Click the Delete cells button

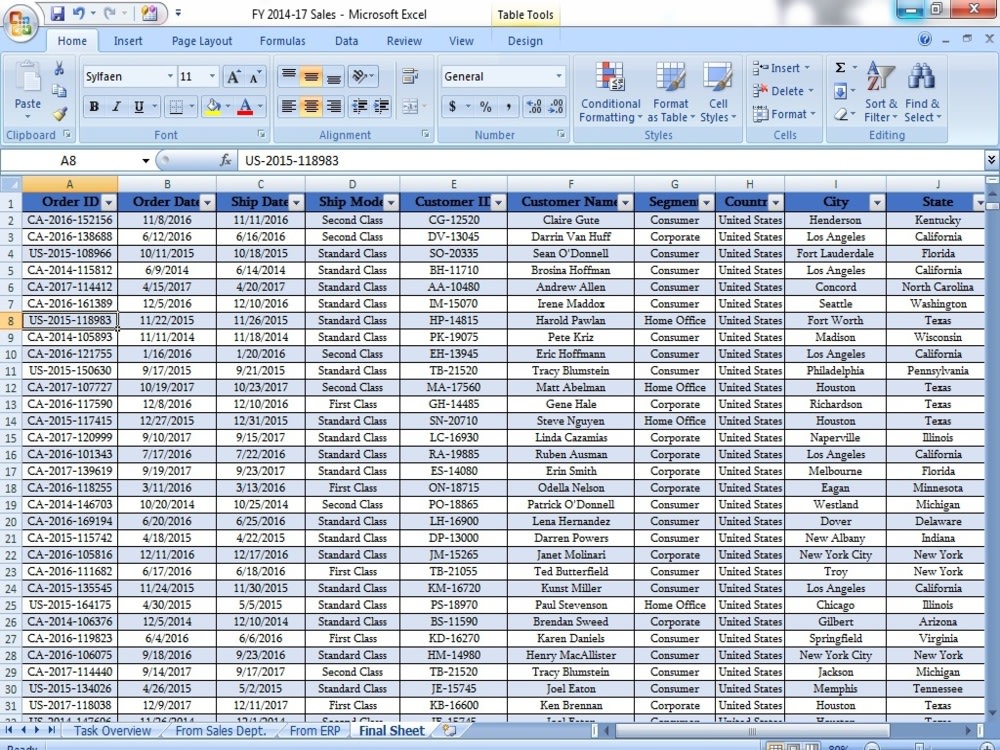coord(783,91)
